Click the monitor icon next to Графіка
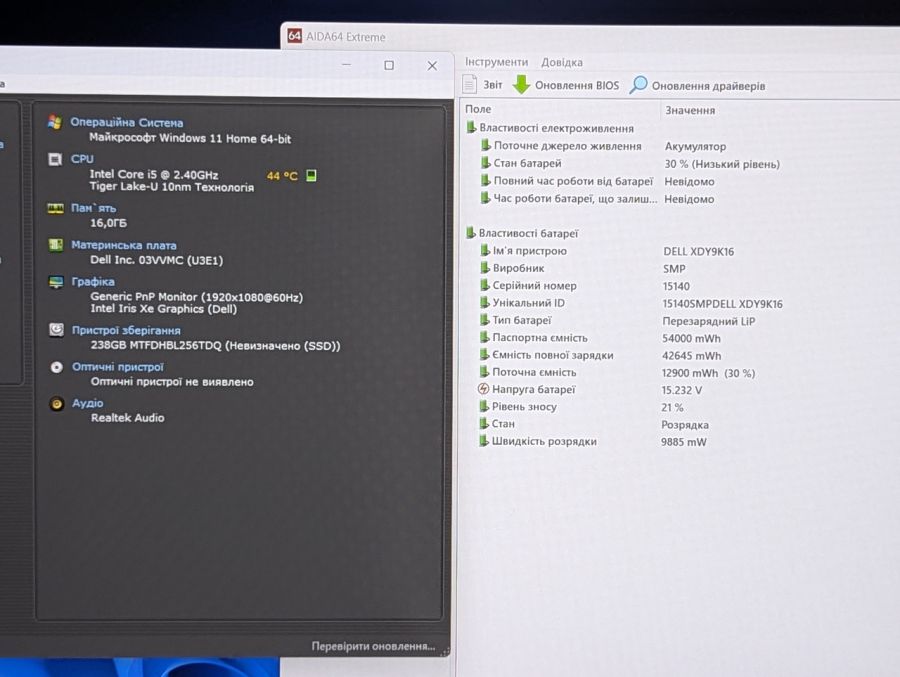The height and width of the screenshot is (677, 900). point(56,282)
